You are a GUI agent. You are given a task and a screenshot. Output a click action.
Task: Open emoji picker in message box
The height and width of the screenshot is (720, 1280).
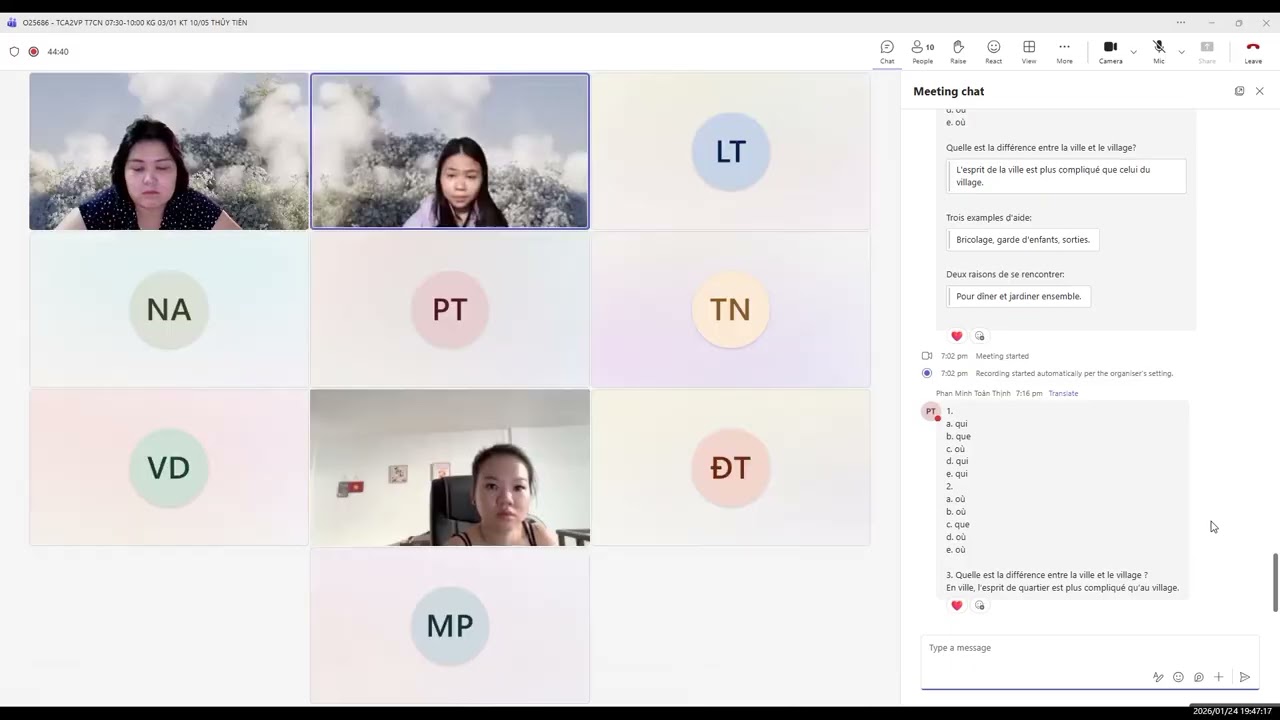(x=1178, y=677)
